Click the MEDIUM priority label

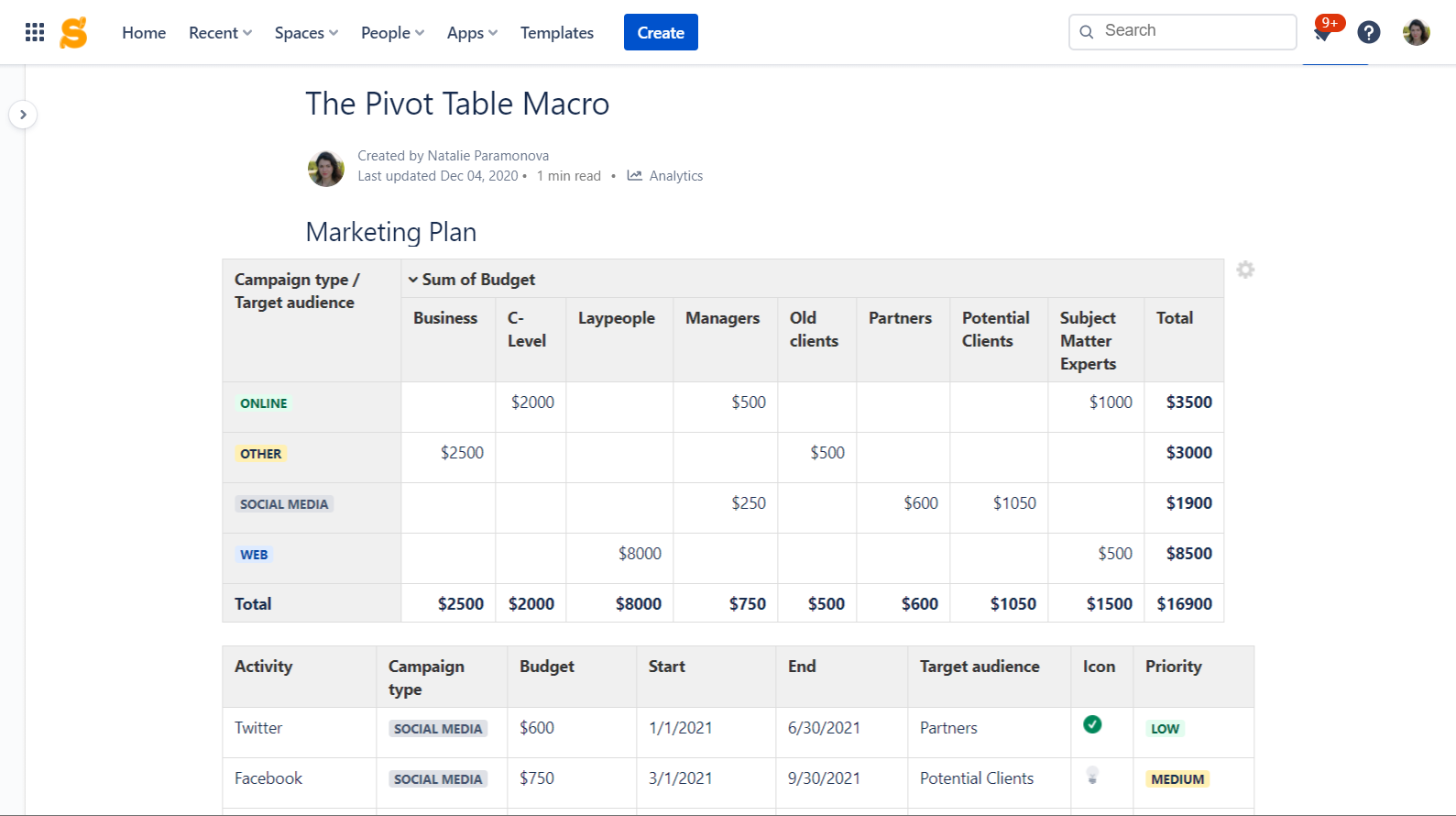coord(1177,779)
